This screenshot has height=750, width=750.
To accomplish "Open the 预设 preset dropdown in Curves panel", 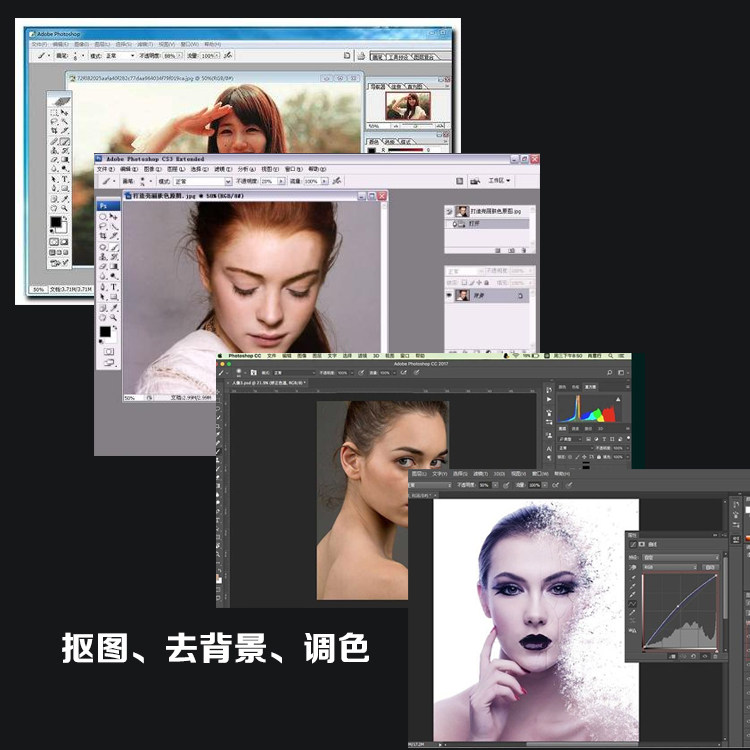I will [x=681, y=558].
